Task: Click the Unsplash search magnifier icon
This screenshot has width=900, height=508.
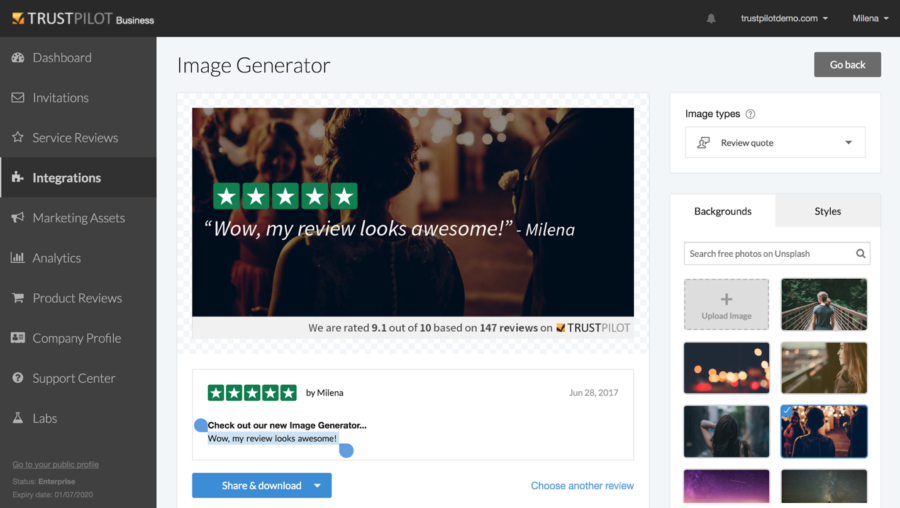Action: click(860, 253)
